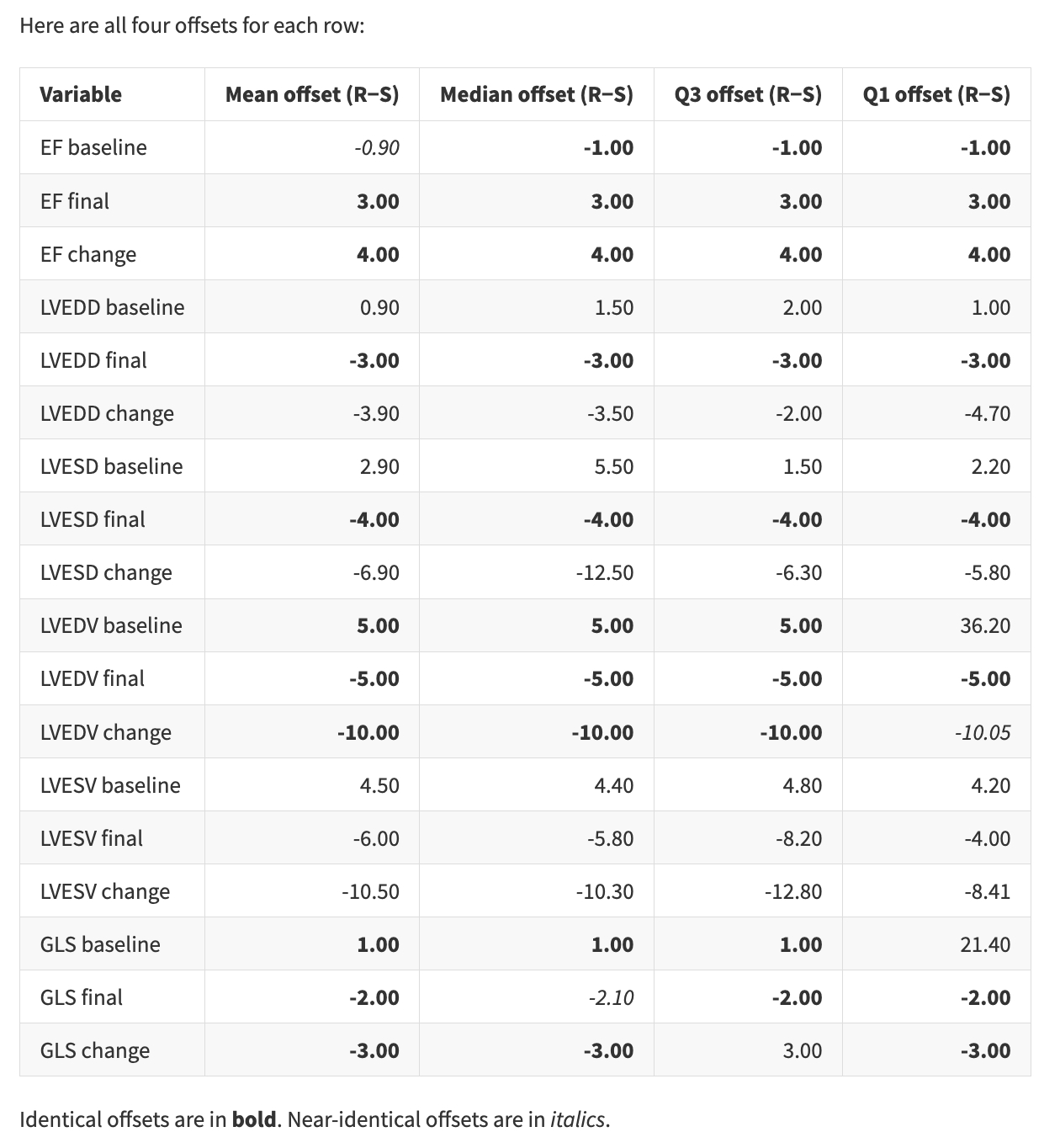Select the 5.50 value in LVESD baseline row
The height and width of the screenshot is (1148, 1060).
click(613, 466)
